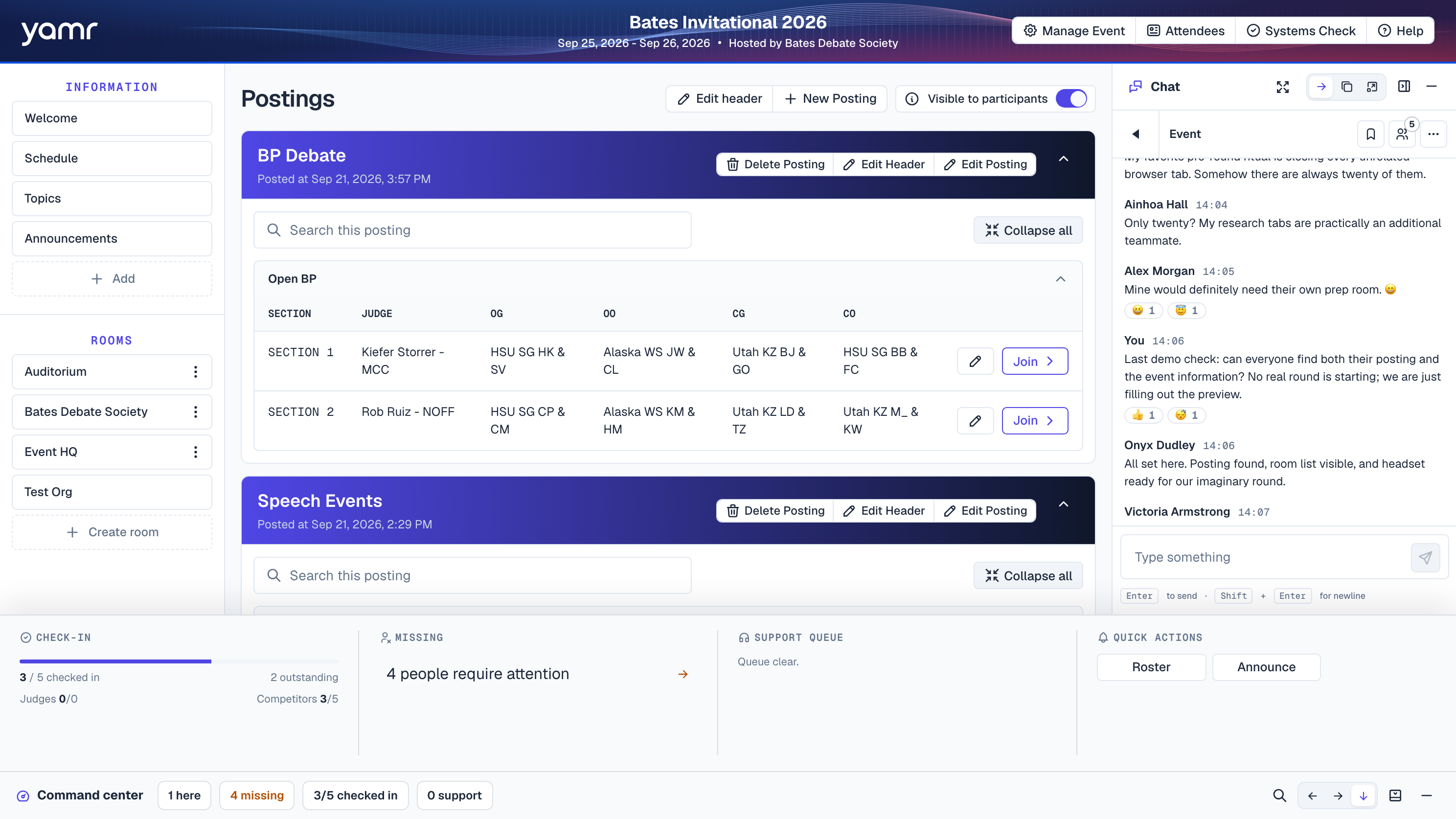The image size is (1456, 819).
Task: Expand chat to fullscreen icon
Action: pyautogui.click(x=1282, y=87)
